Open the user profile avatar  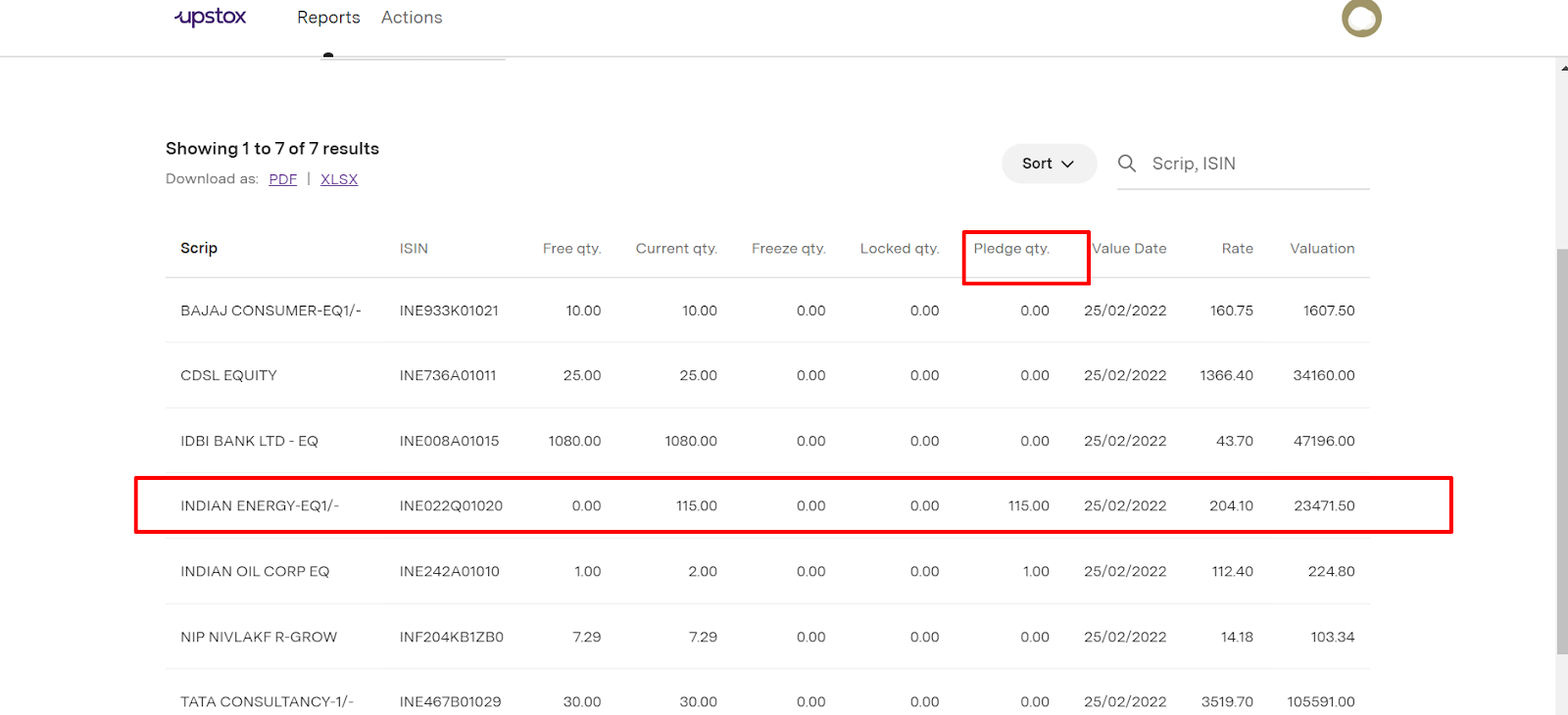point(1361,18)
